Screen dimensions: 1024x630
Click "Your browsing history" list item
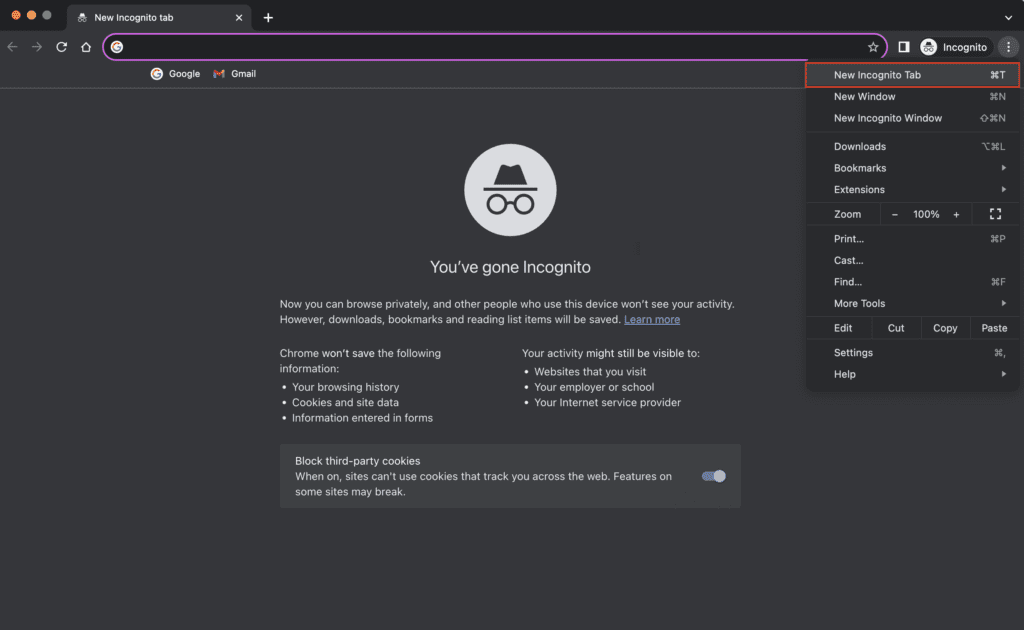[345, 387]
